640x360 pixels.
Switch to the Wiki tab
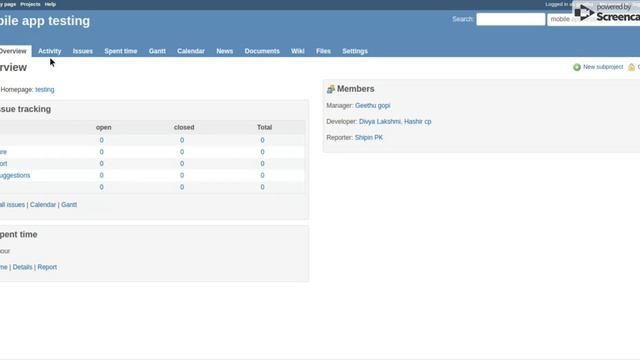pos(298,51)
